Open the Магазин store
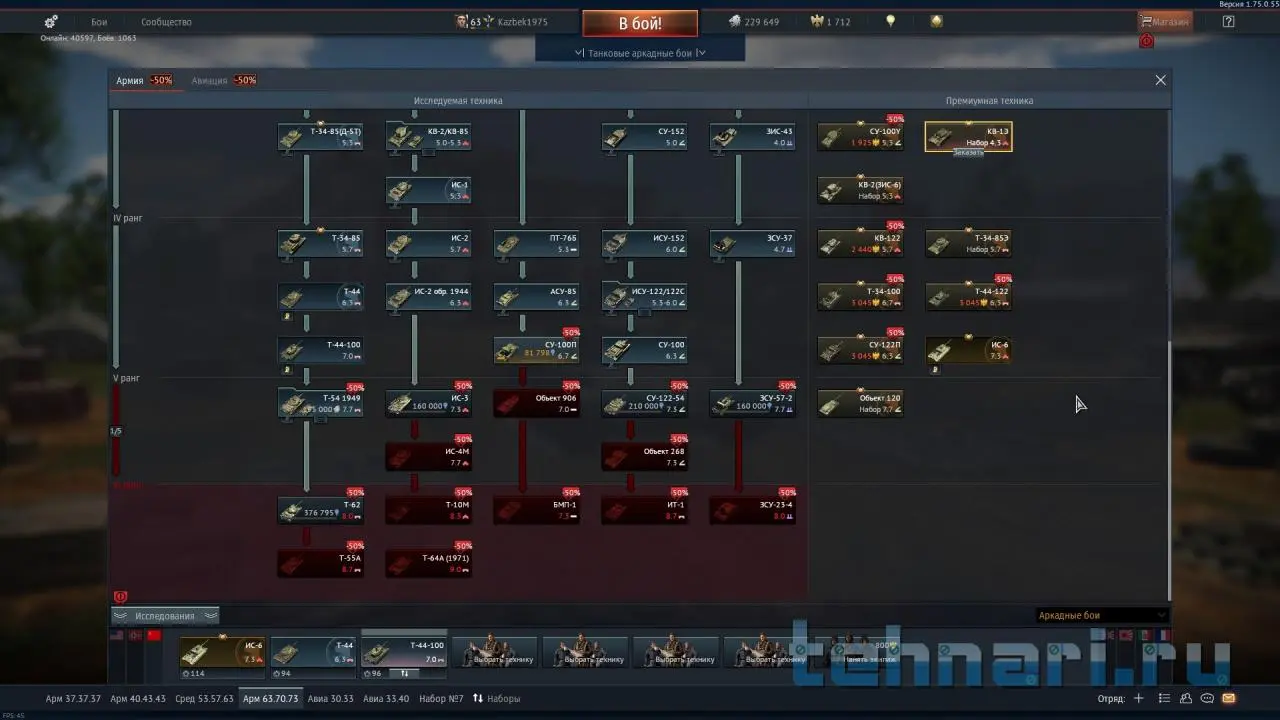The width and height of the screenshot is (1280, 720). [1165, 21]
